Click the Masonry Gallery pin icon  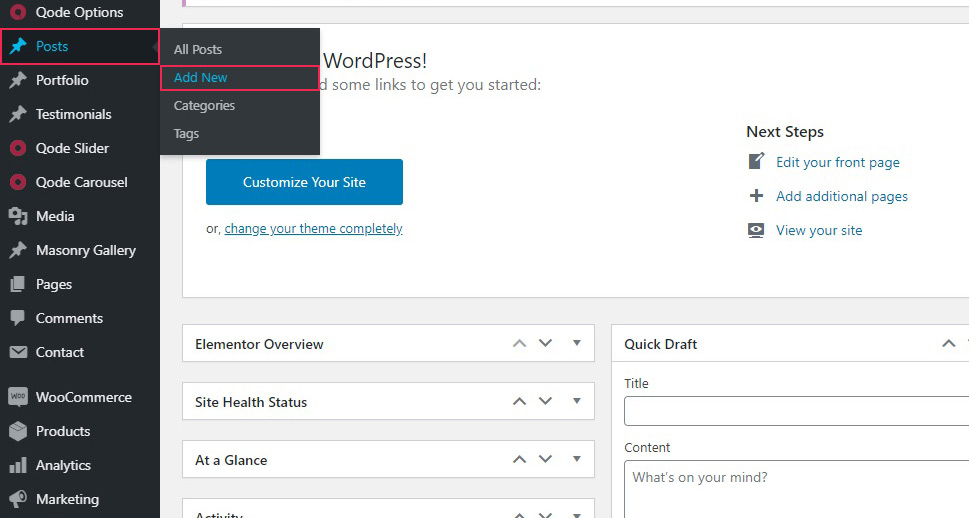click(18, 250)
